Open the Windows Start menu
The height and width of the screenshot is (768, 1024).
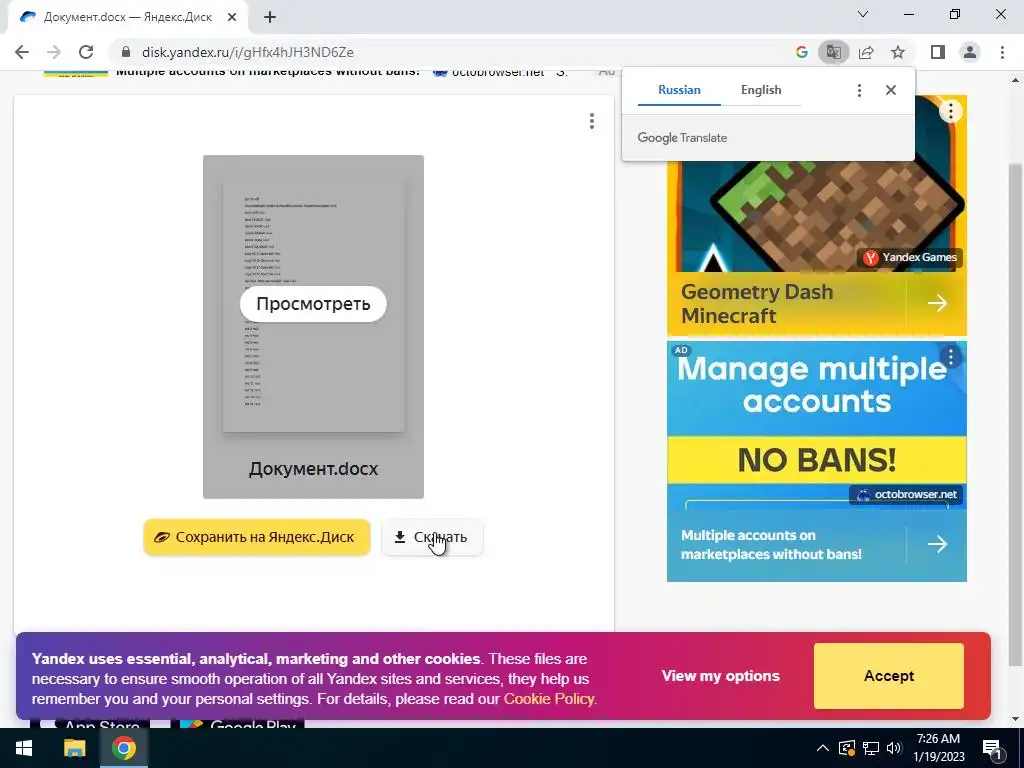click(24, 748)
